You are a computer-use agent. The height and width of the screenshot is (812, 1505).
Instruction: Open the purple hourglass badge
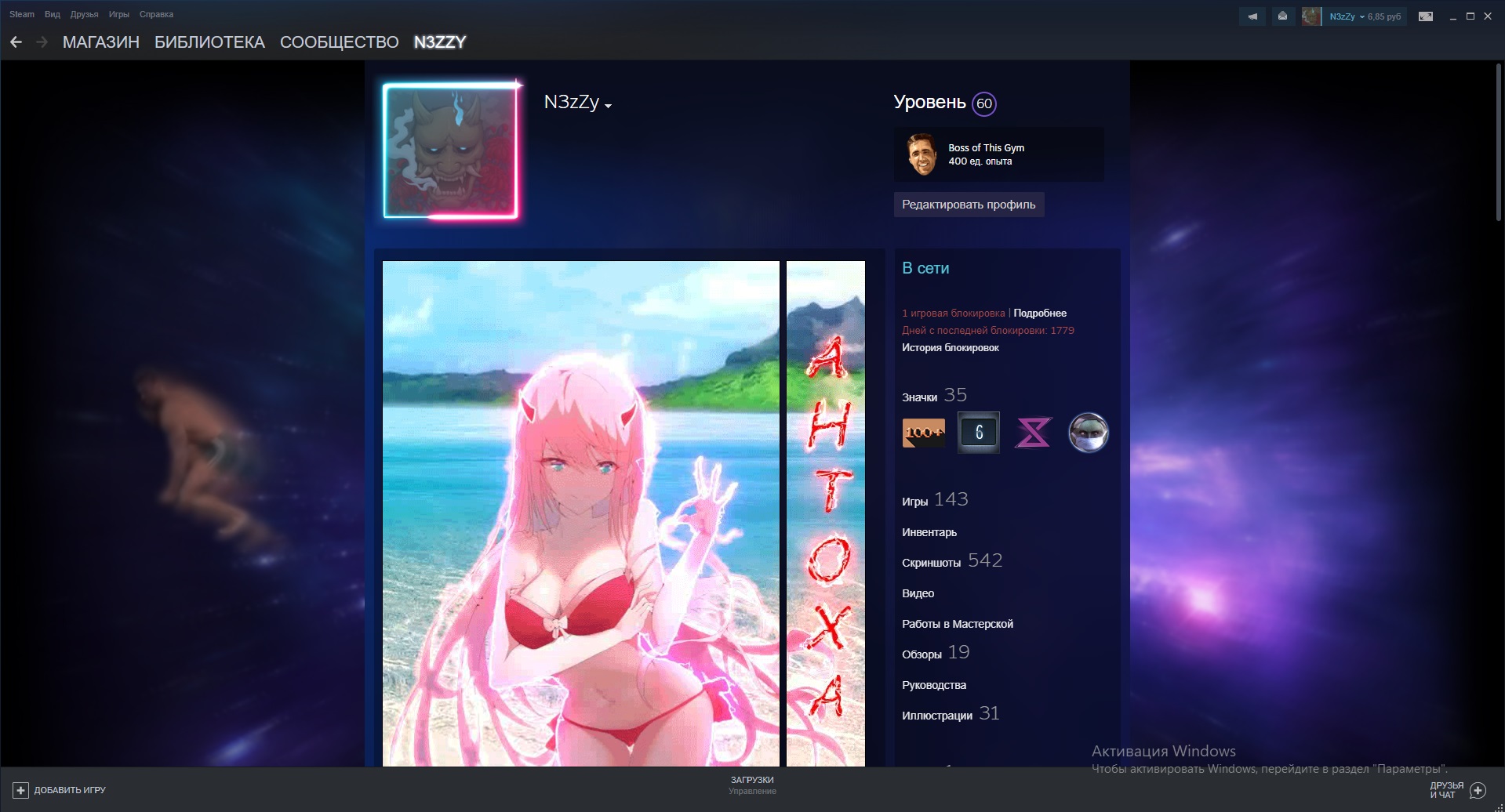pyautogui.click(x=1033, y=433)
